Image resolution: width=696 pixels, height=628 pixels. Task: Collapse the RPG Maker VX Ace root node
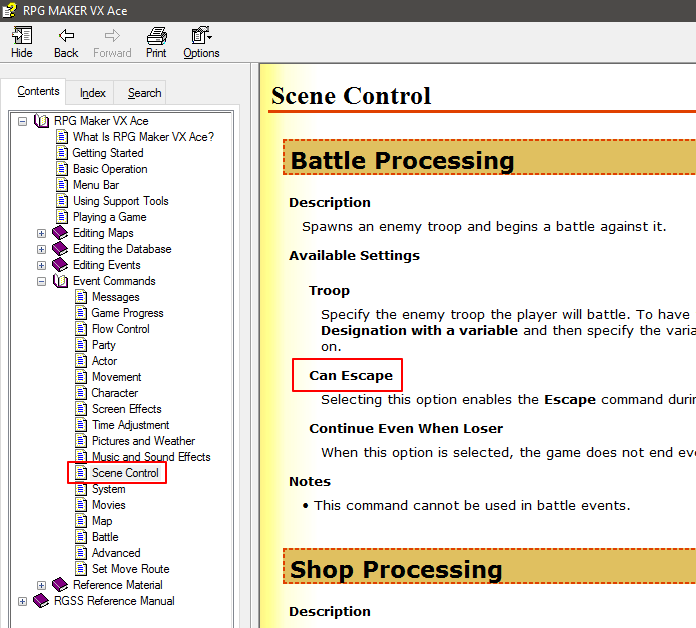22,121
